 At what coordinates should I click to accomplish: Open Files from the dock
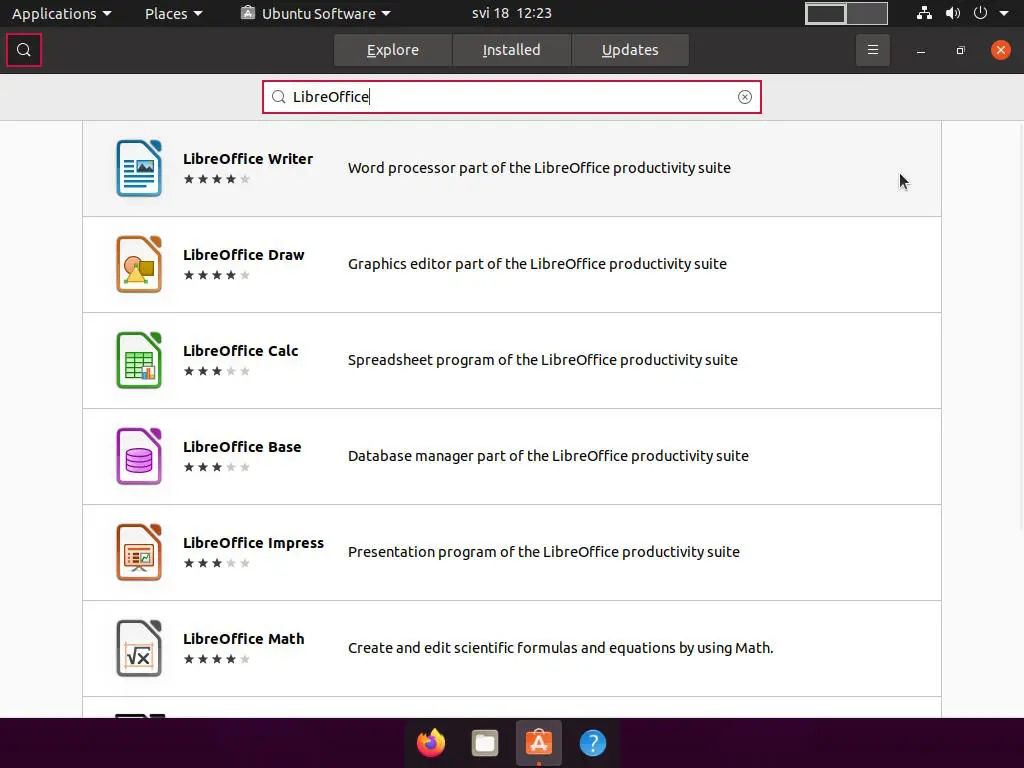coord(485,743)
